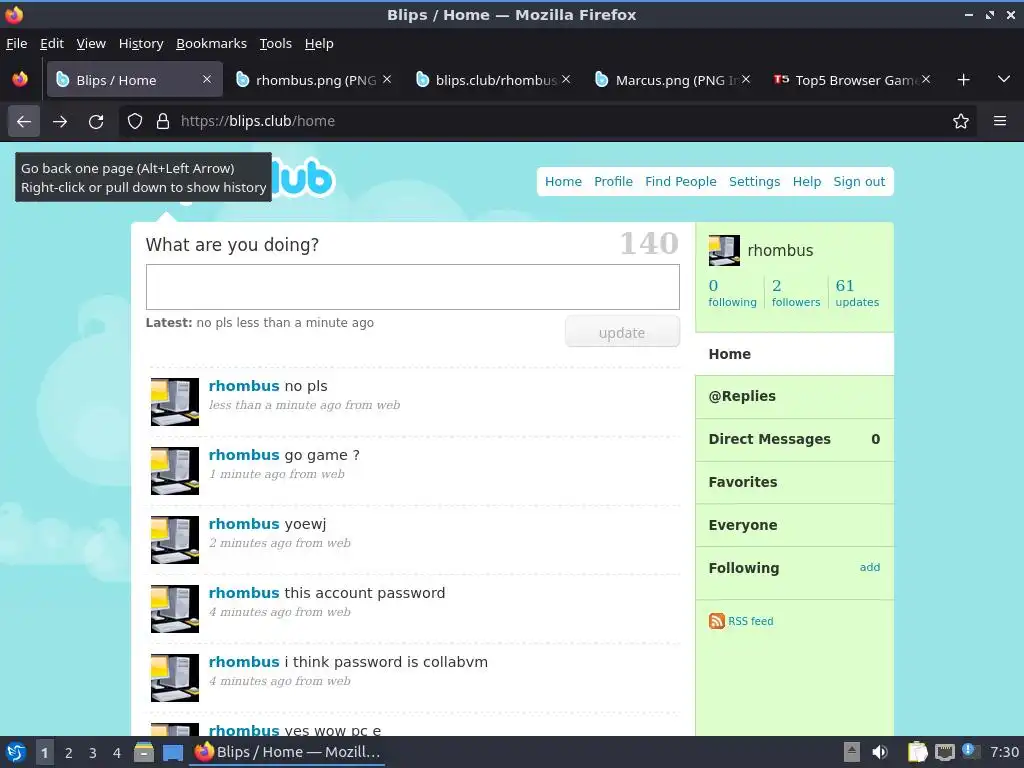
Task: View the 61 updates count
Action: (857, 293)
